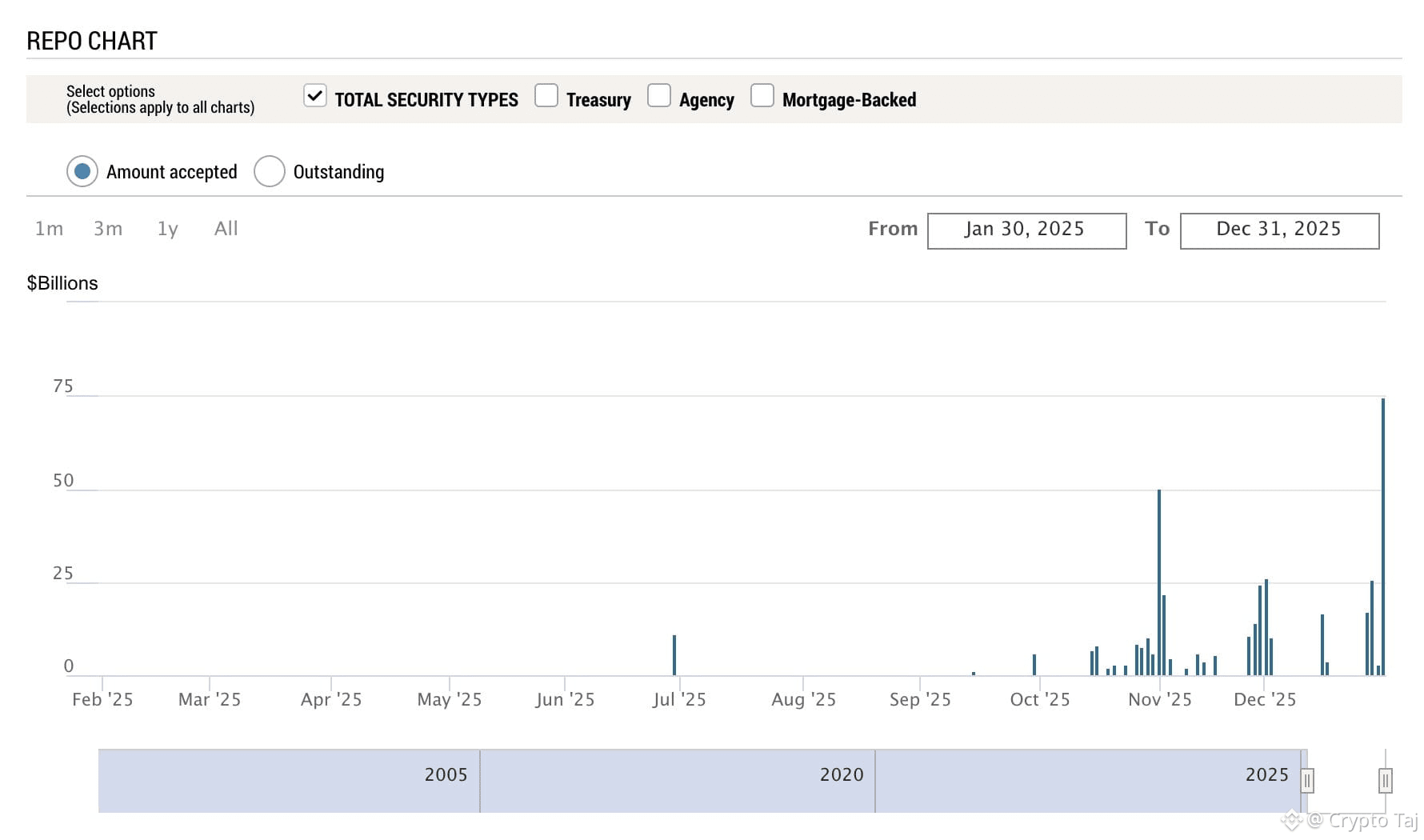The height and width of the screenshot is (840, 1424).
Task: Click the 2020 section of the navigator
Action: [x=678, y=781]
